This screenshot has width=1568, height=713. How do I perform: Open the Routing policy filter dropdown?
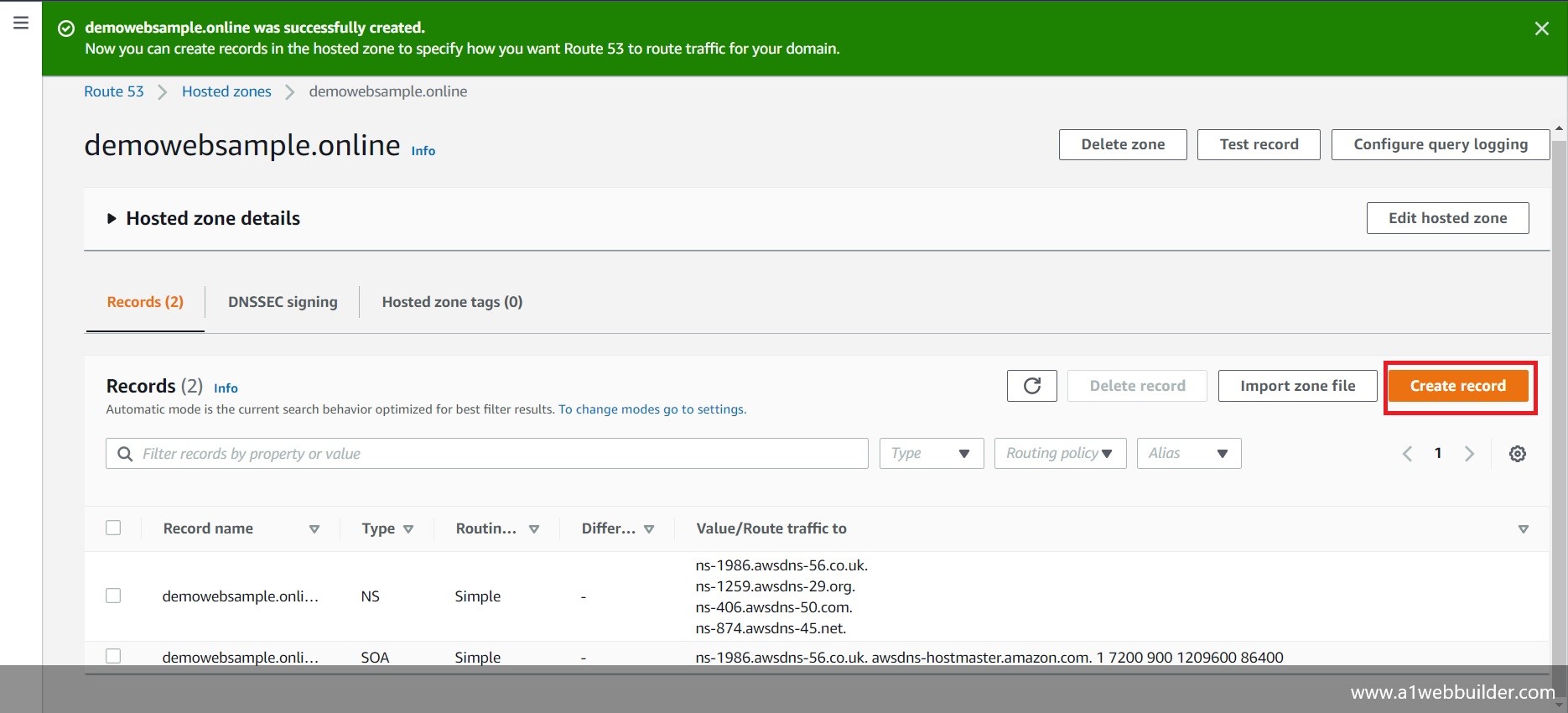[x=1060, y=454]
